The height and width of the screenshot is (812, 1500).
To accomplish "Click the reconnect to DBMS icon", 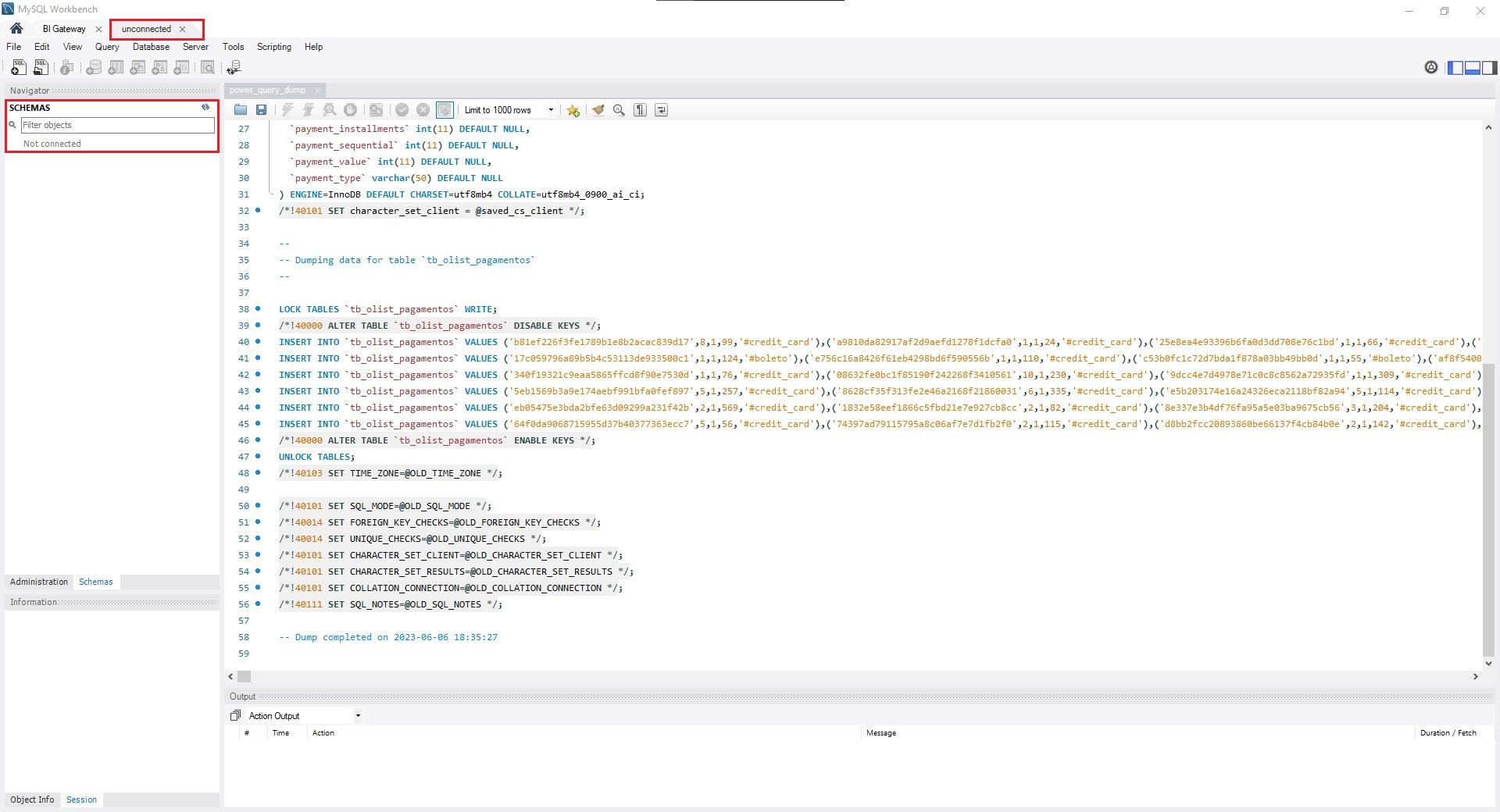I will 234,68.
